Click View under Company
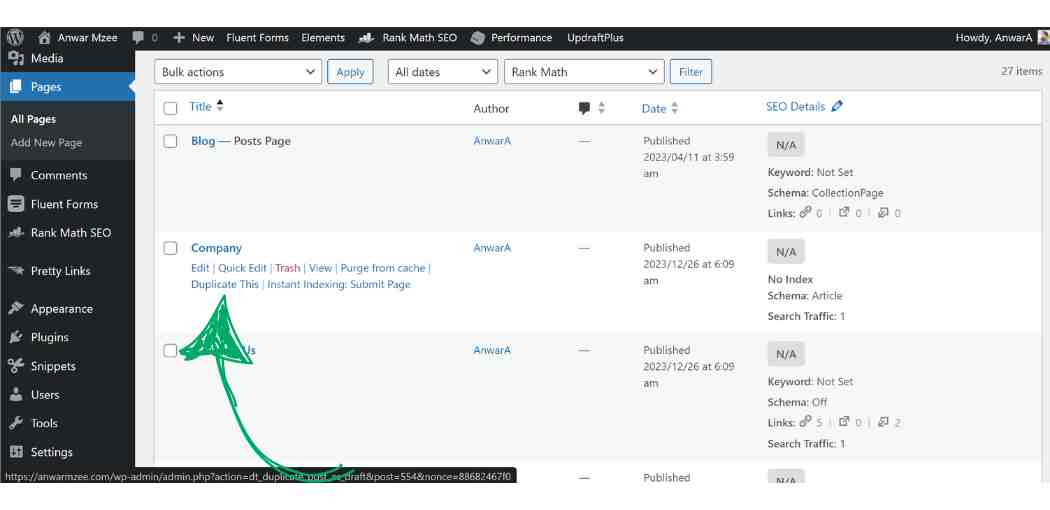The width and height of the screenshot is (1050, 510). pyautogui.click(x=320, y=268)
